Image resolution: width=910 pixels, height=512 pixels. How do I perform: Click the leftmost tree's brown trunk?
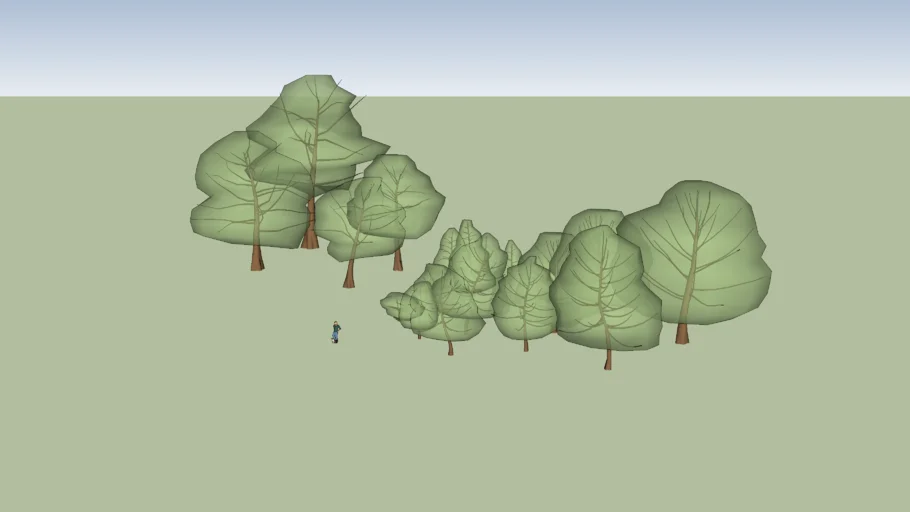[257, 258]
